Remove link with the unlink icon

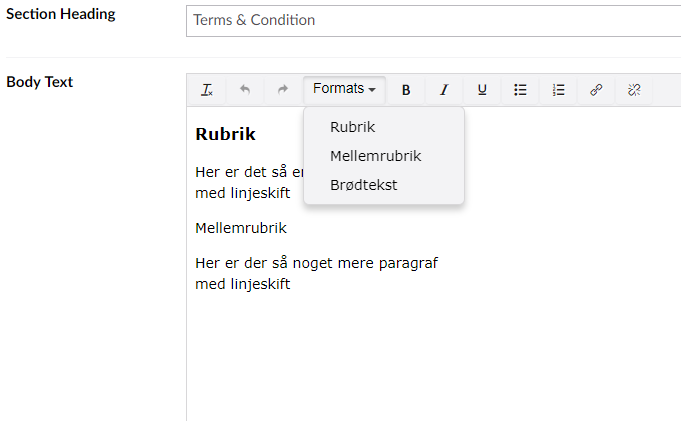point(634,89)
